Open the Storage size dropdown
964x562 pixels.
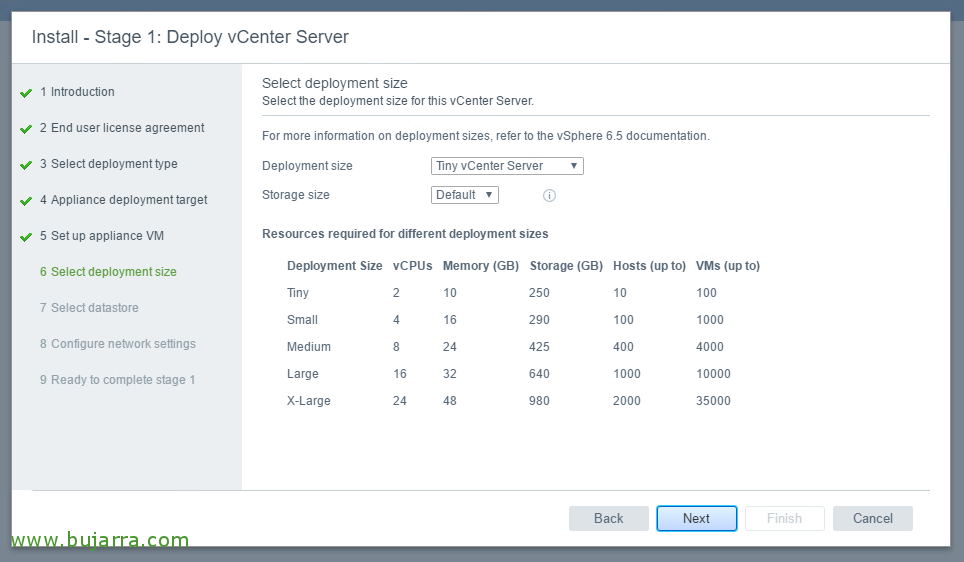coord(465,195)
